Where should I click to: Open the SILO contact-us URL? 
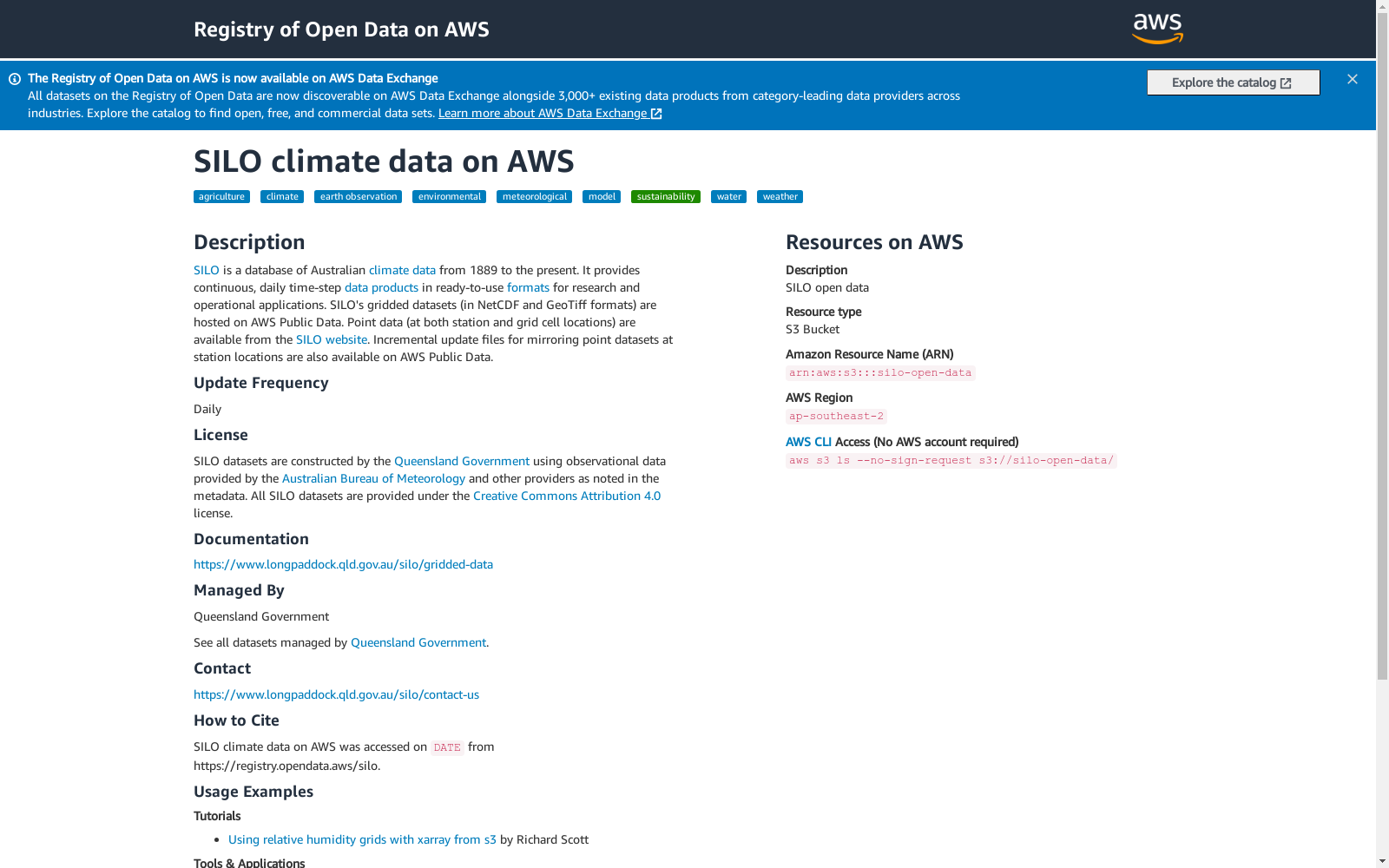[x=336, y=694]
